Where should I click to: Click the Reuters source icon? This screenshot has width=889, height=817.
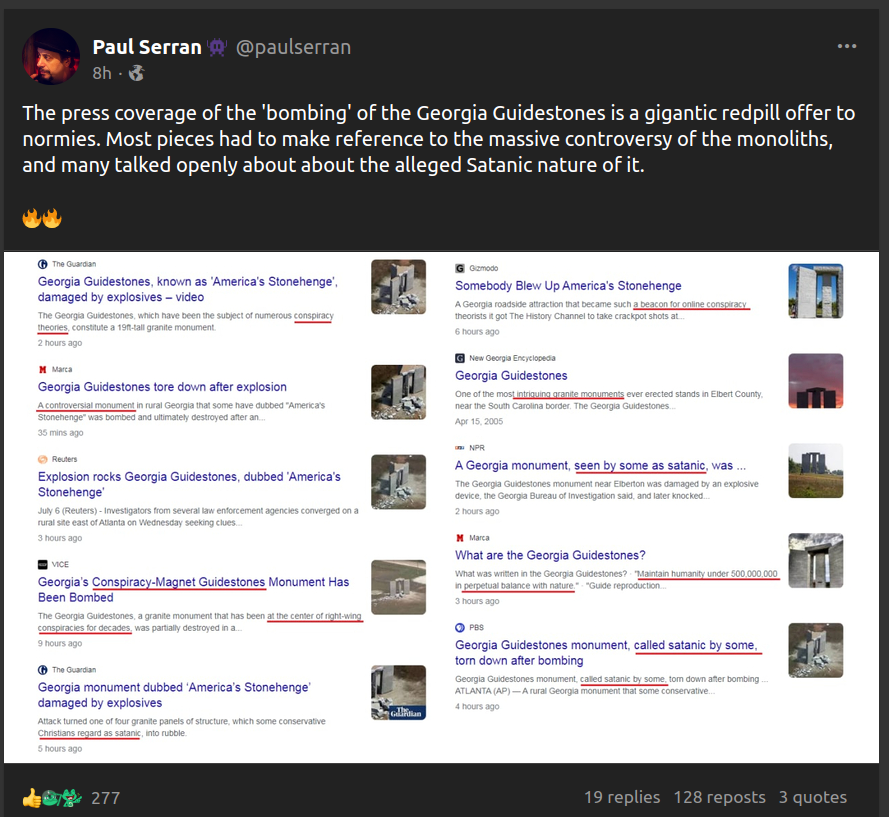[43, 459]
